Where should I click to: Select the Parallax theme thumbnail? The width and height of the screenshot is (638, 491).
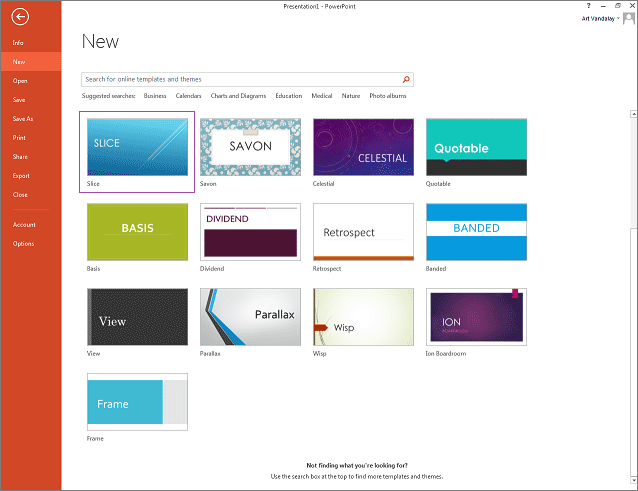pyautogui.click(x=250, y=317)
